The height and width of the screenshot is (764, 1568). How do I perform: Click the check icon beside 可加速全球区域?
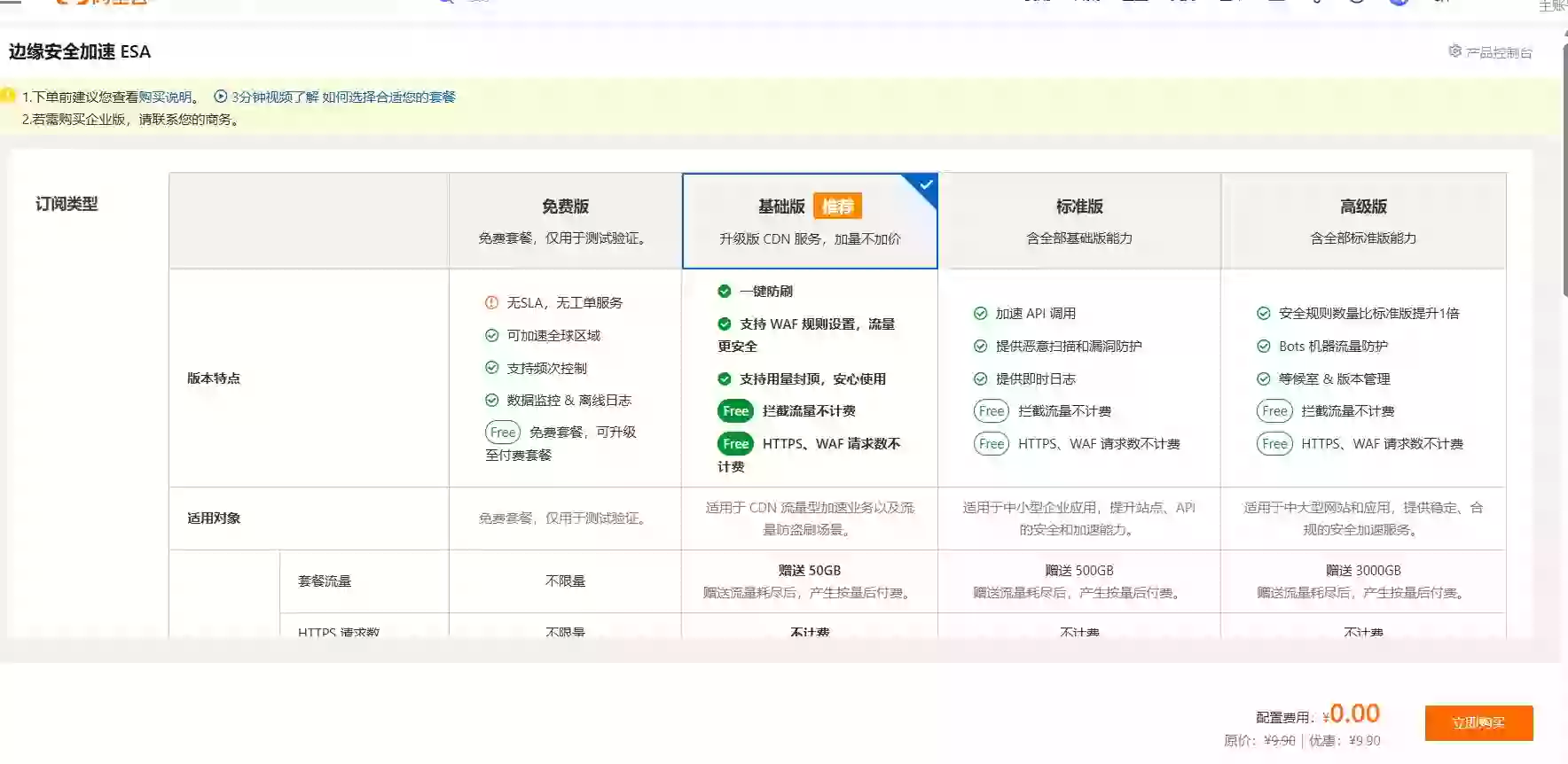[491, 335]
